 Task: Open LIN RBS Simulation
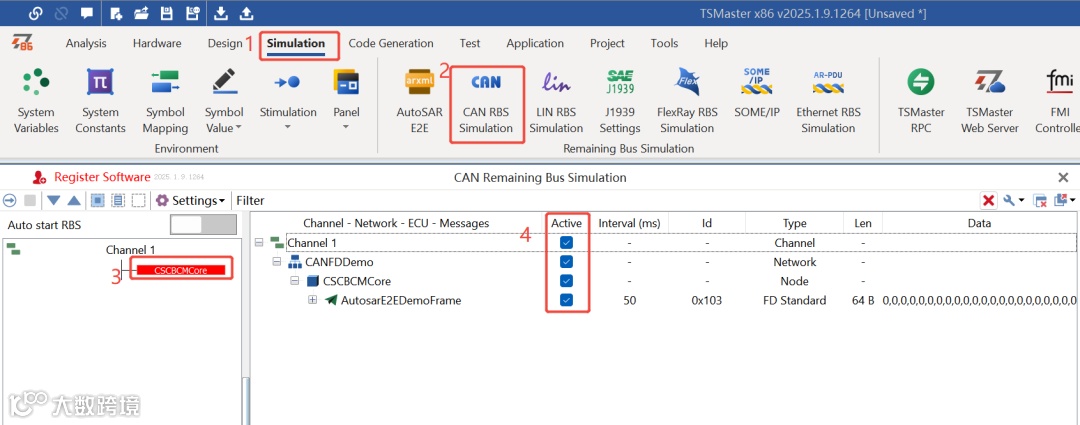coord(556,101)
